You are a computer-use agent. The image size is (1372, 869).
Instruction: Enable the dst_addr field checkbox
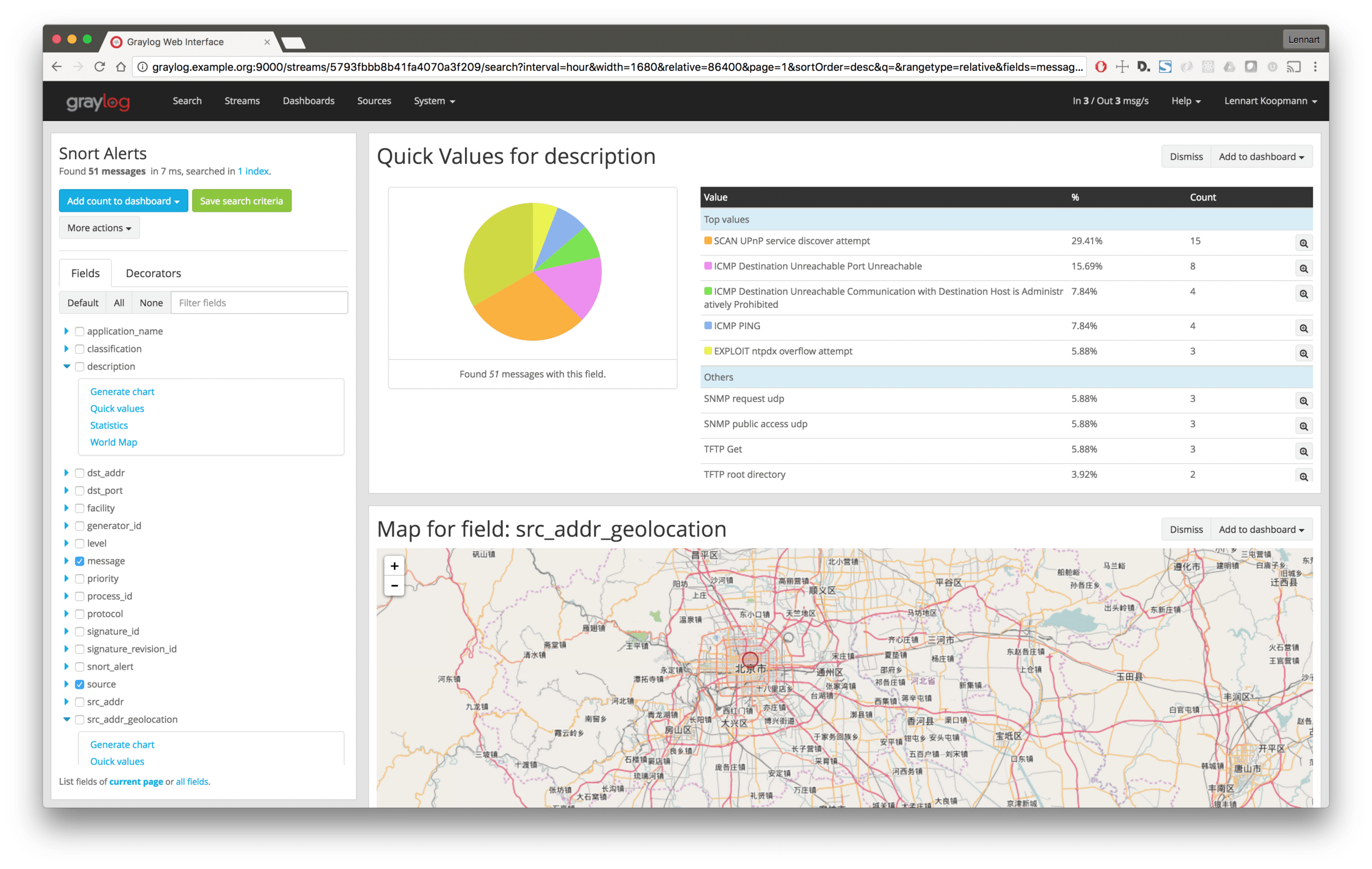[x=80, y=473]
